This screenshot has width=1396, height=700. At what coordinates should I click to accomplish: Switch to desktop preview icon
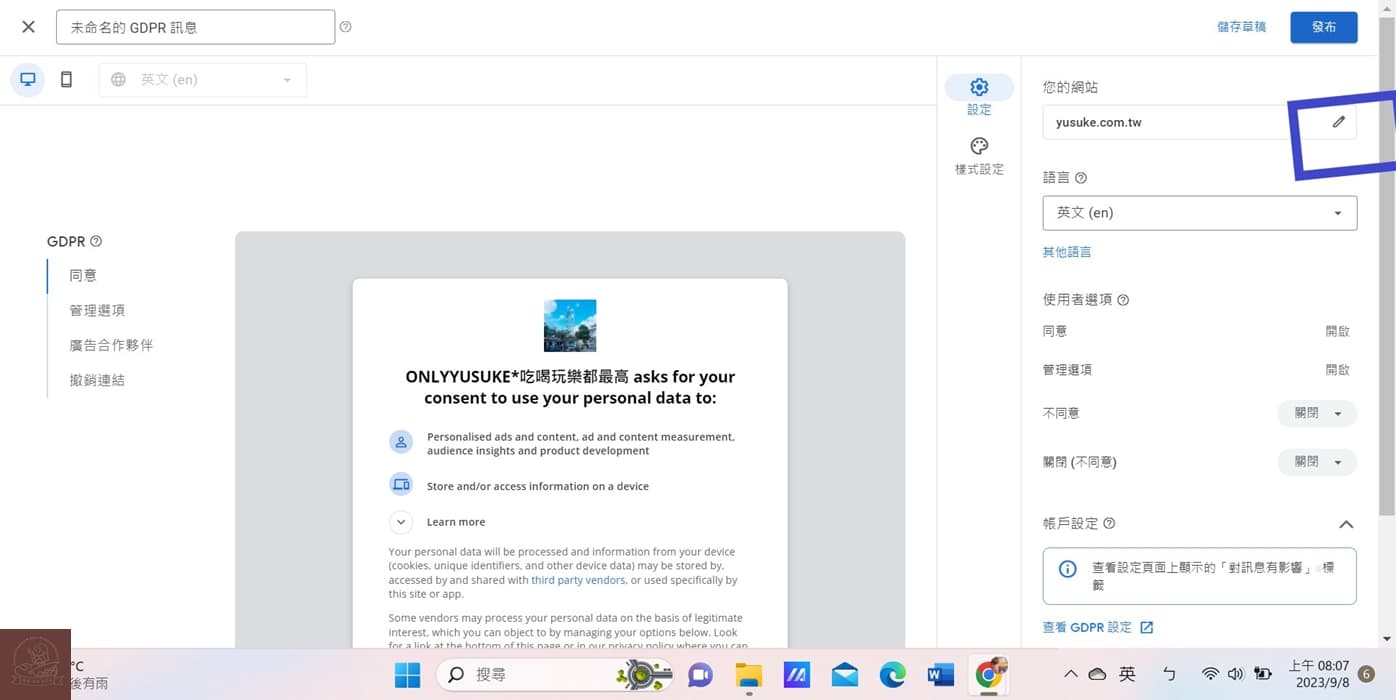coord(28,80)
